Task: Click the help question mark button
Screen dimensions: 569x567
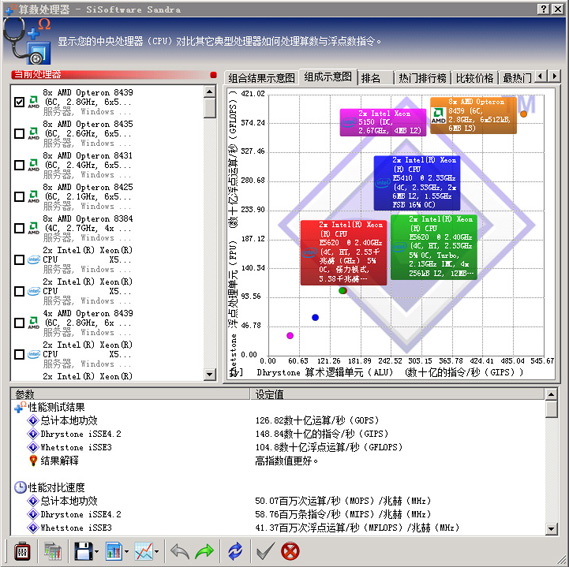Action: click(x=543, y=9)
